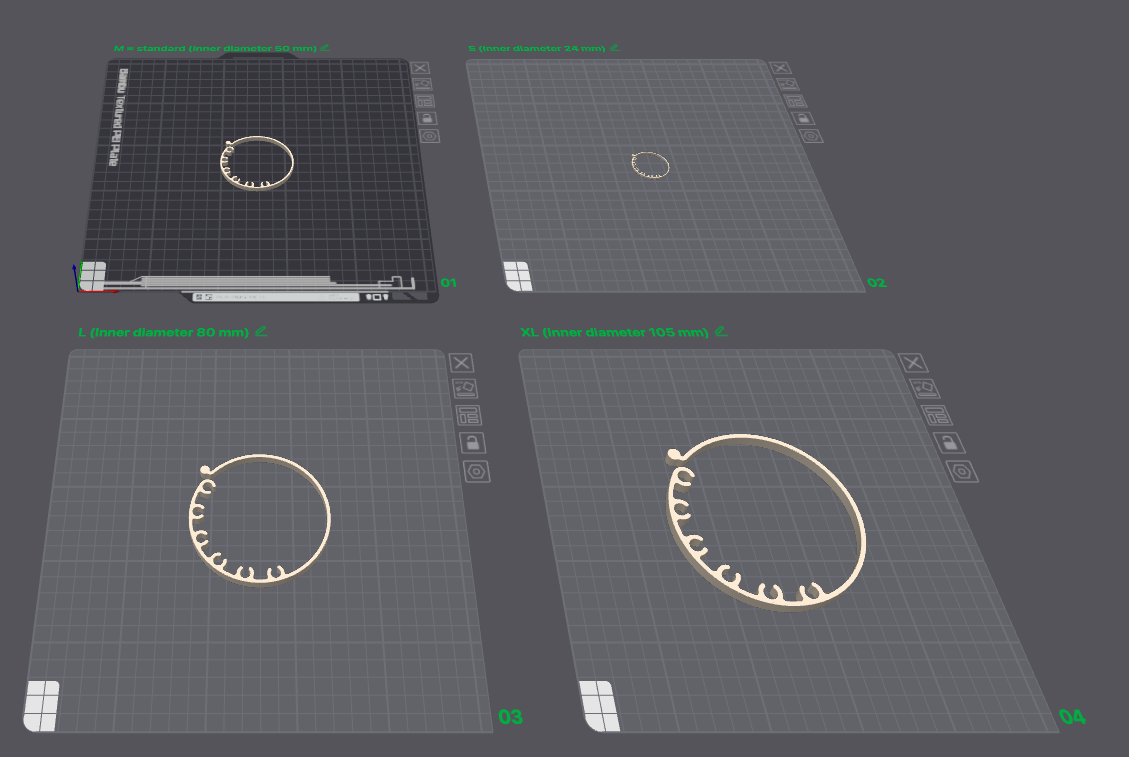Open plate settings for plate 04
This screenshot has height=757, width=1129.
point(963,472)
